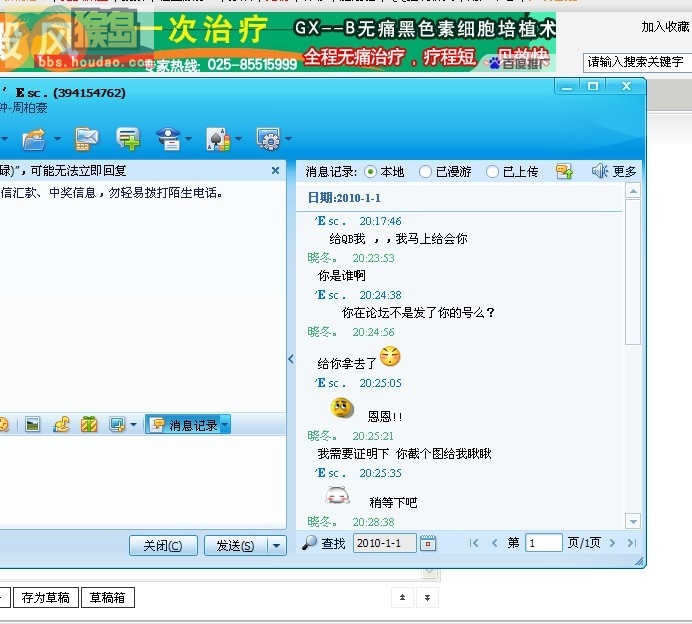Click the 更多 link
This screenshot has width=692, height=624.
pos(624,171)
